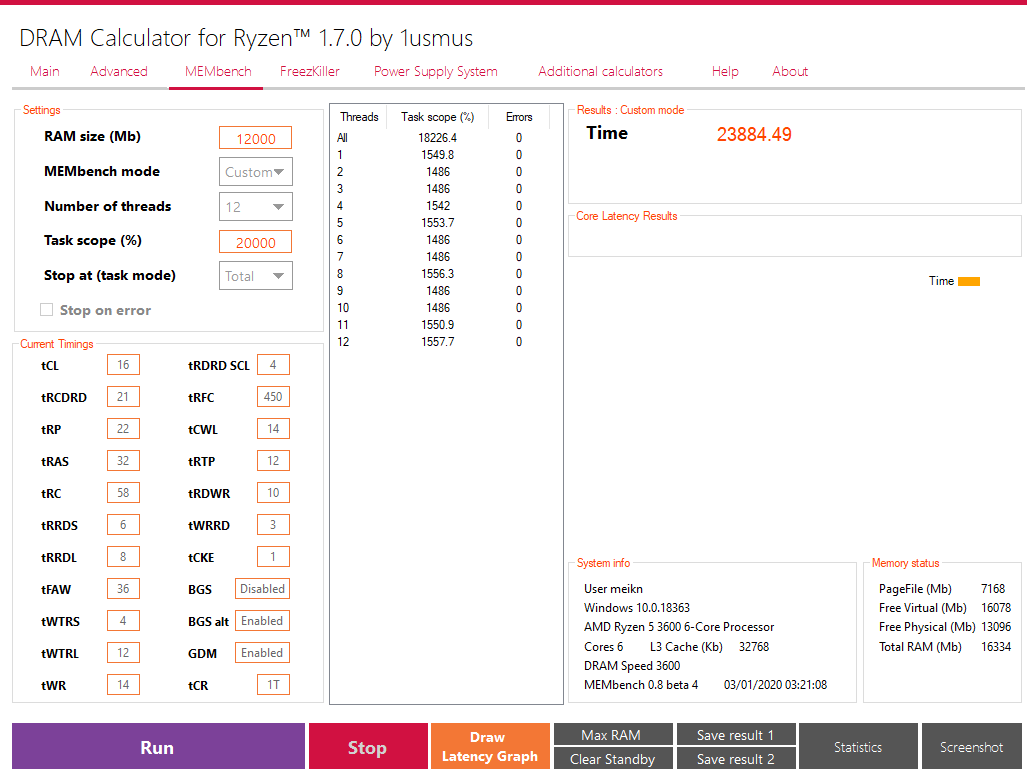This screenshot has height=772, width=1027.
Task: Click the tCKE value field
Action: (x=273, y=557)
